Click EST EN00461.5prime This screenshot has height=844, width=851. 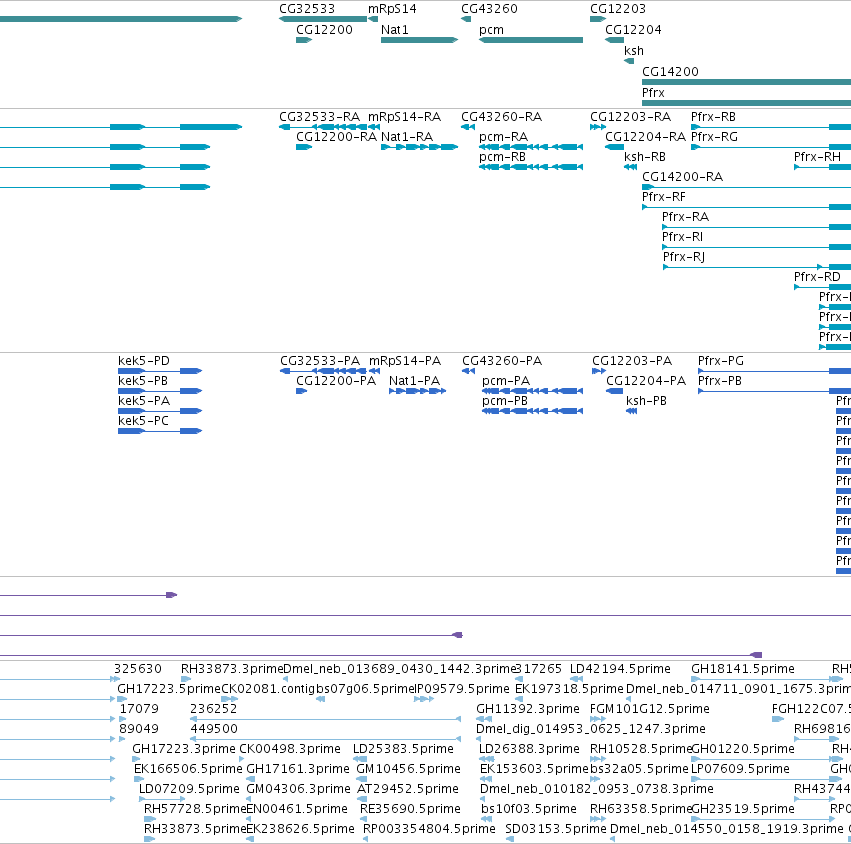click(297, 809)
